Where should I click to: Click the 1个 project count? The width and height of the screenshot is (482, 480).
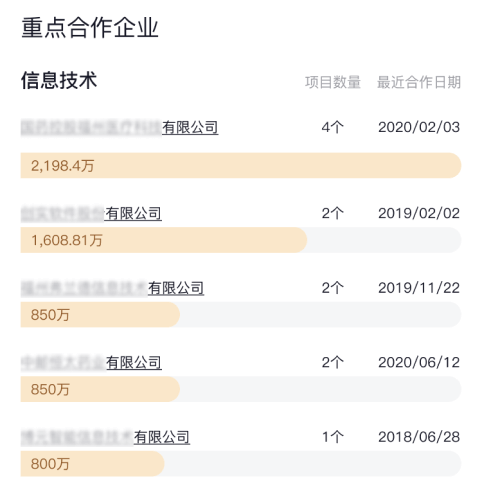point(333,437)
